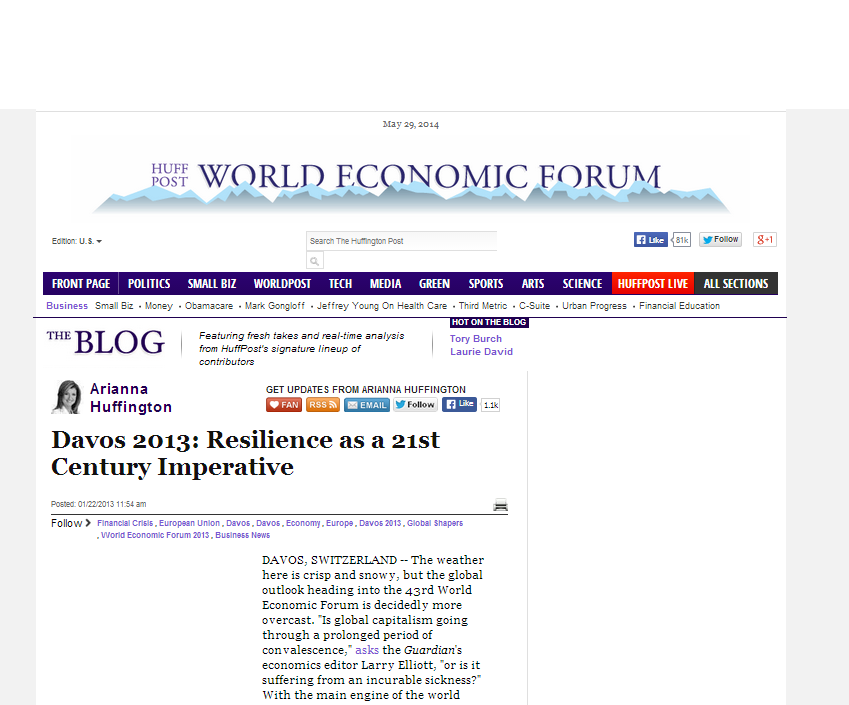This screenshot has height=705, width=849.
Task: Open the Edition: U.S. dropdown
Action: (76, 241)
